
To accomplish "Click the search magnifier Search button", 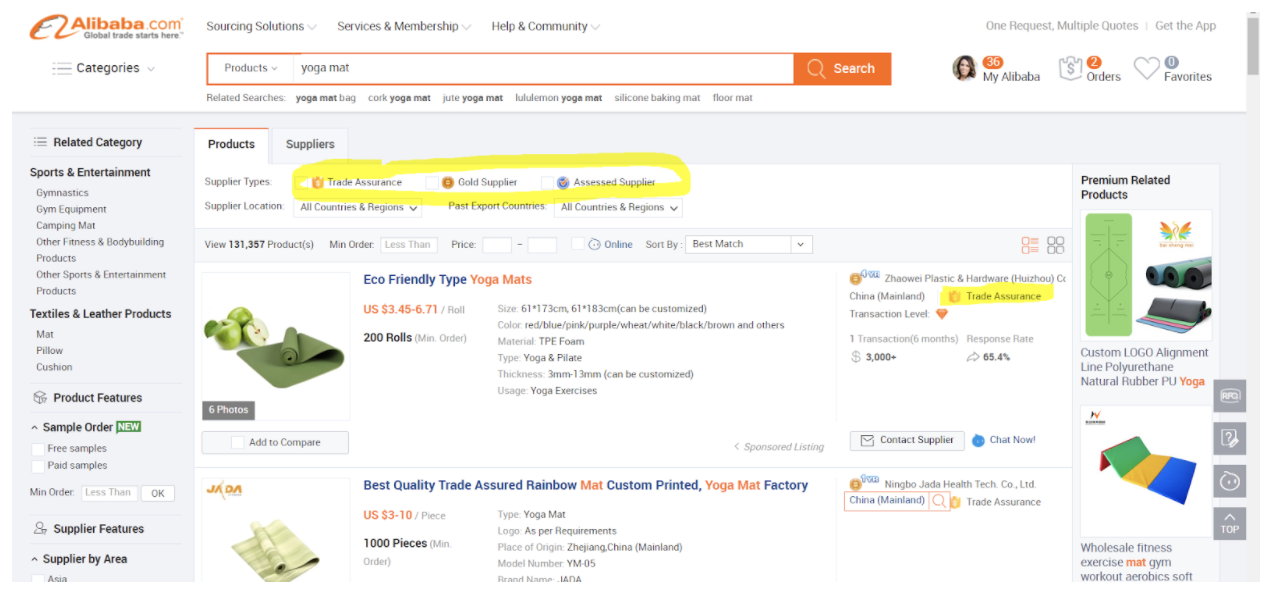I will coord(842,68).
